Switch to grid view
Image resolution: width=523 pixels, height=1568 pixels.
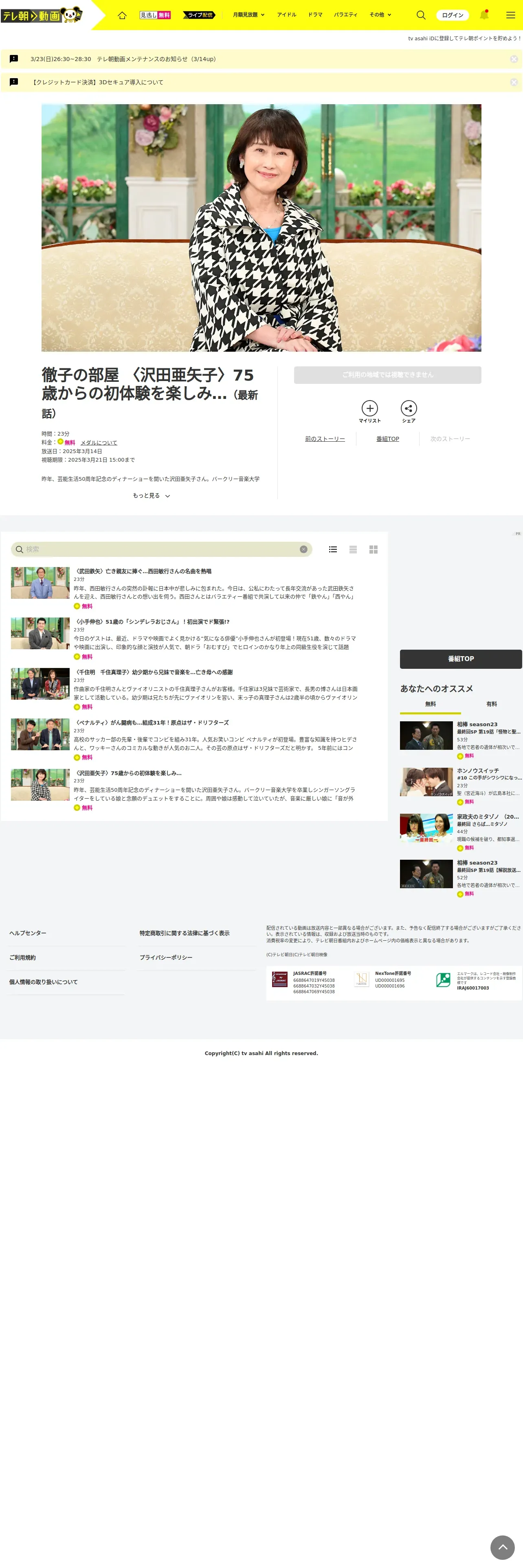tap(373, 549)
